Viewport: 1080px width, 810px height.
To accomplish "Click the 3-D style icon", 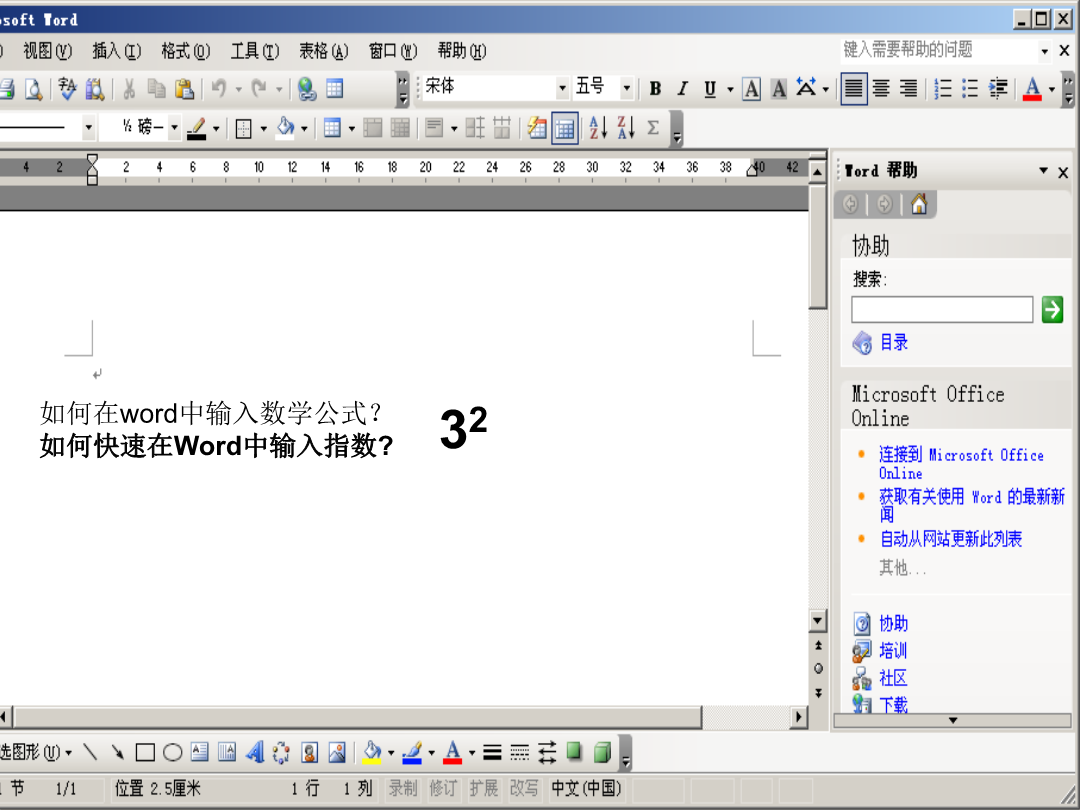I will tap(602, 751).
